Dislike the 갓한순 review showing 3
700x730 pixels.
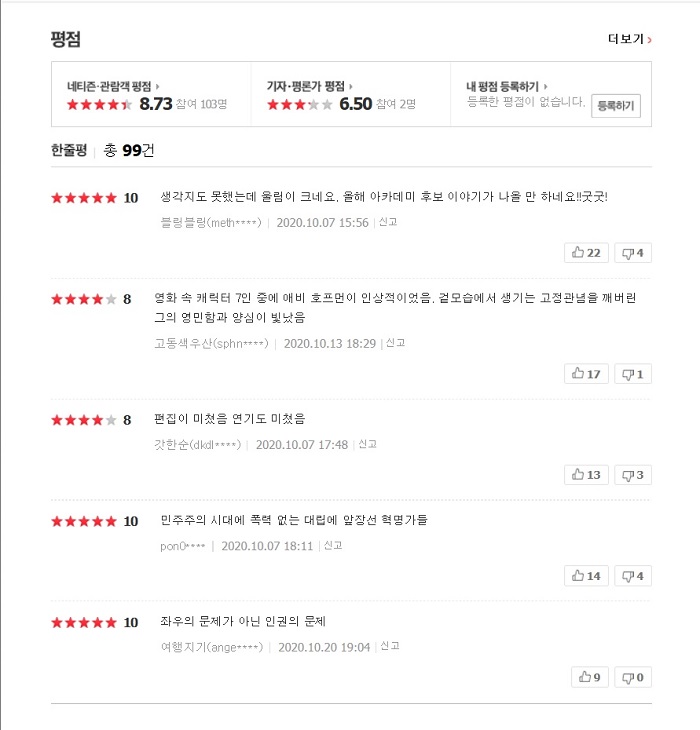[633, 475]
